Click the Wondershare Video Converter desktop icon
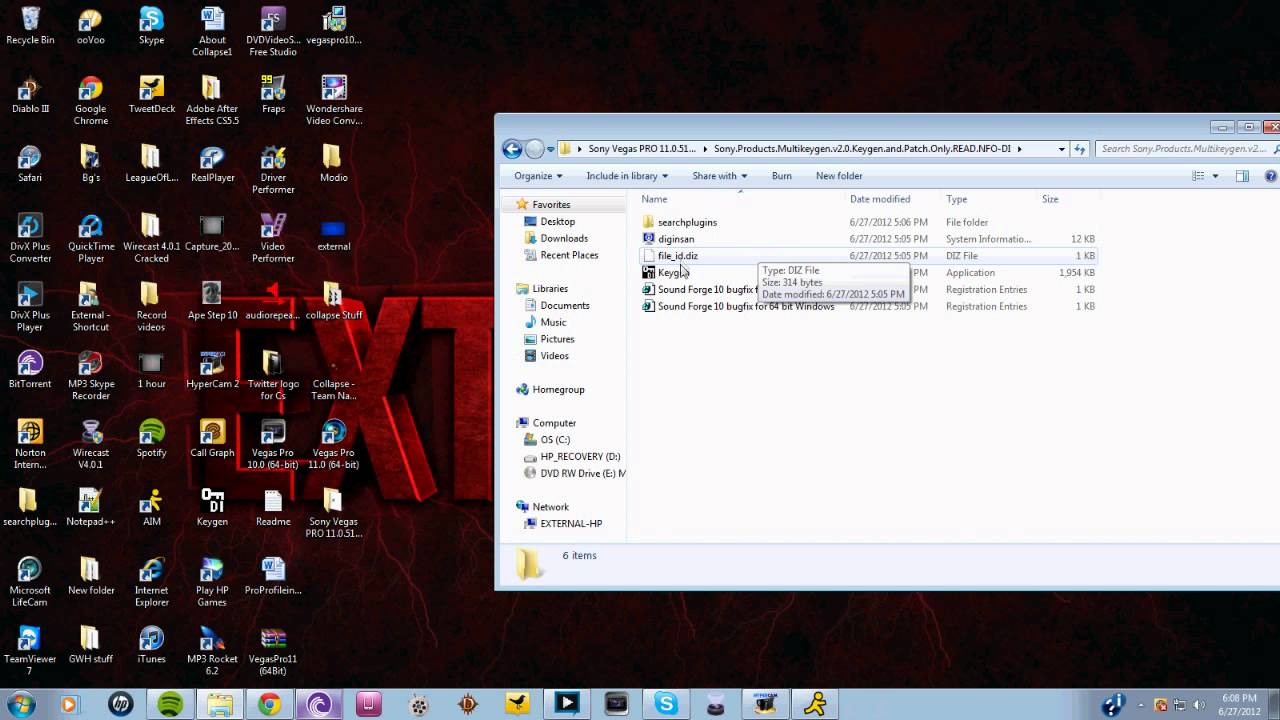Image resolution: width=1280 pixels, height=720 pixels. tap(333, 101)
